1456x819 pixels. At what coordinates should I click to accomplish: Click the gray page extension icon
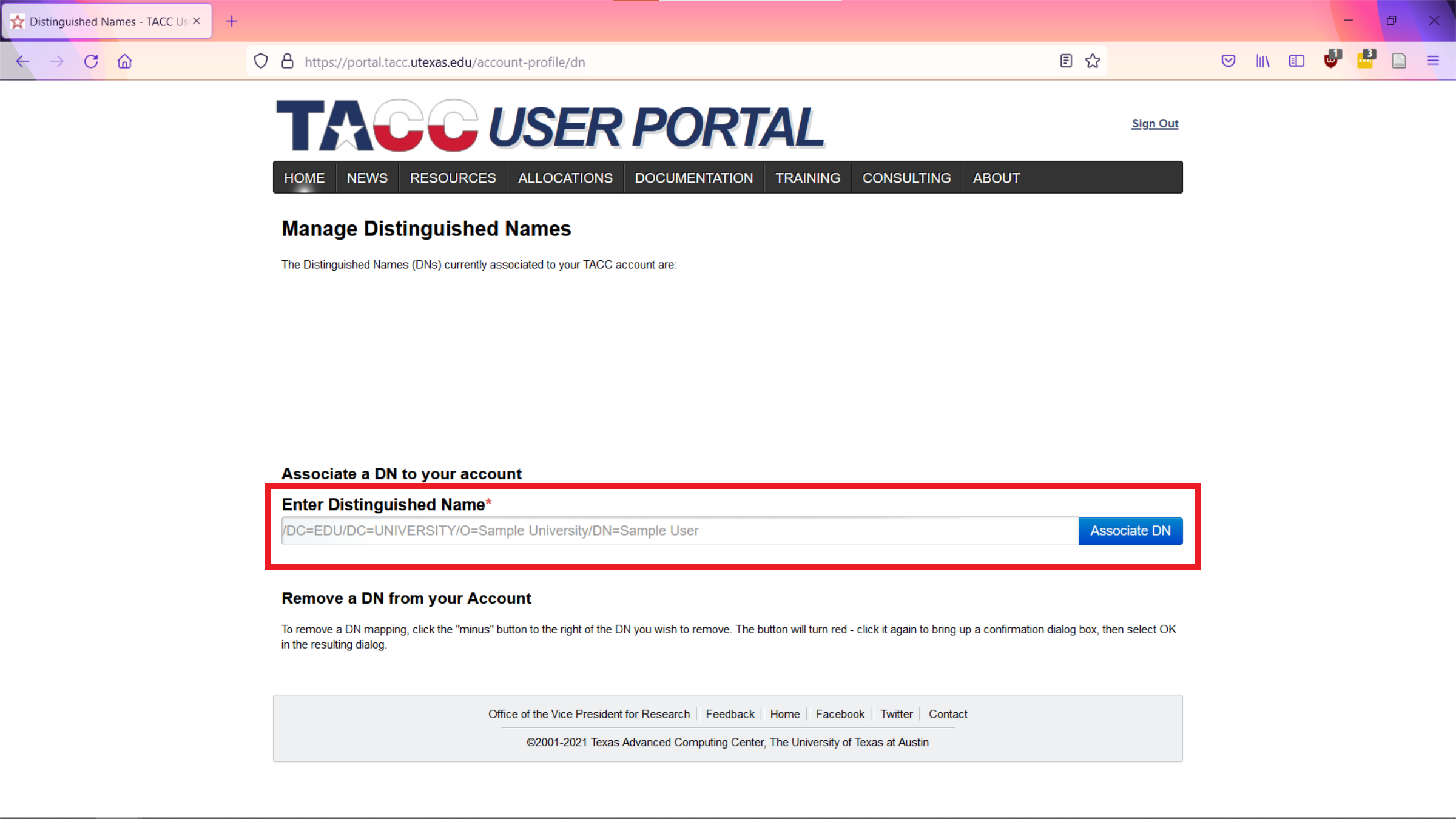pos(1399,61)
